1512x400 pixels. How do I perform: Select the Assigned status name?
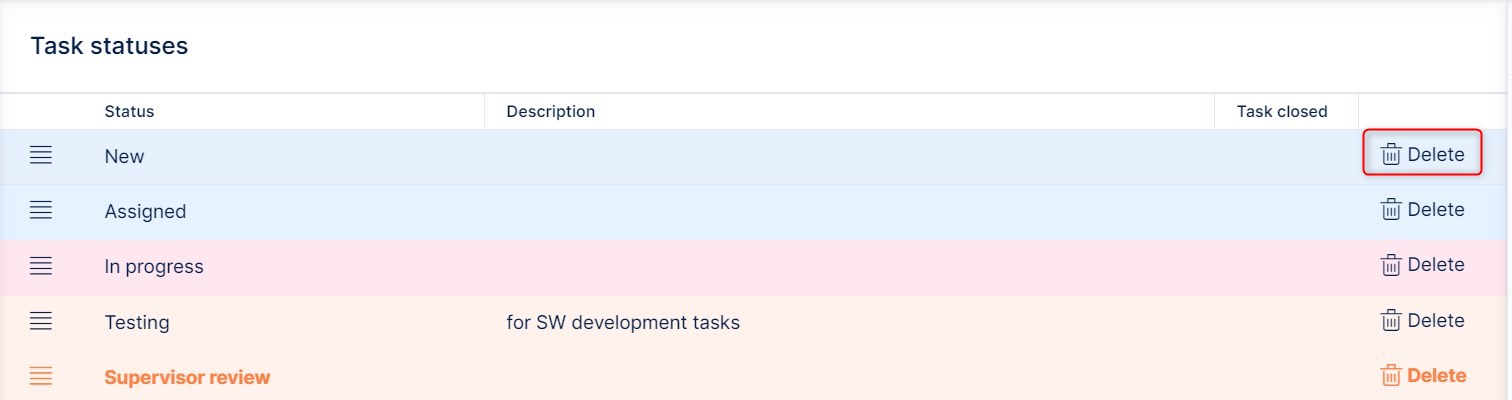pyautogui.click(x=145, y=212)
